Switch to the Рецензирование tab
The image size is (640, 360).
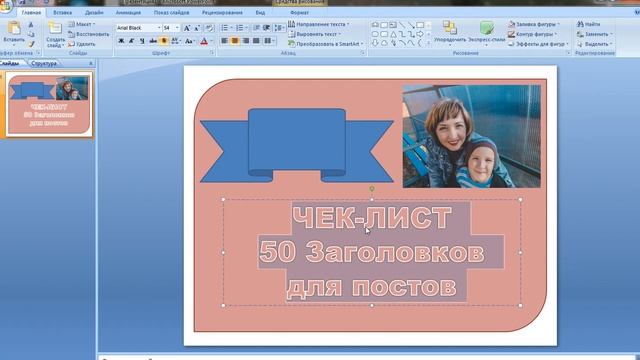[x=222, y=13]
